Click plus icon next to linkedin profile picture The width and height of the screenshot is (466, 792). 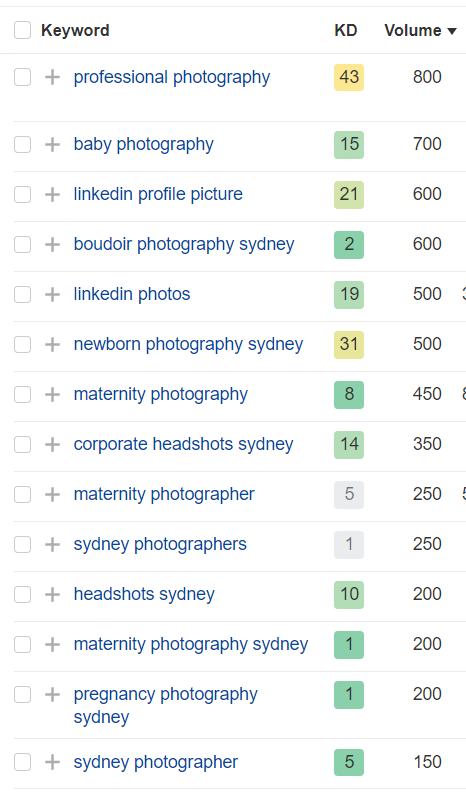pos(53,194)
